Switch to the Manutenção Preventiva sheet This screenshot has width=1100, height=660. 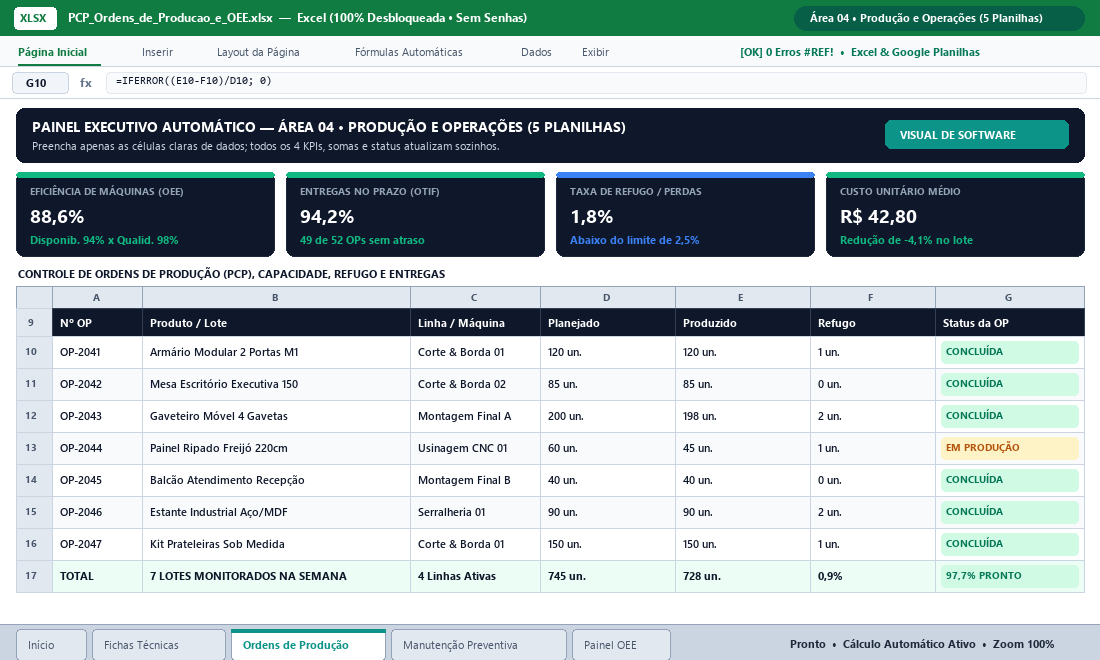(478, 645)
